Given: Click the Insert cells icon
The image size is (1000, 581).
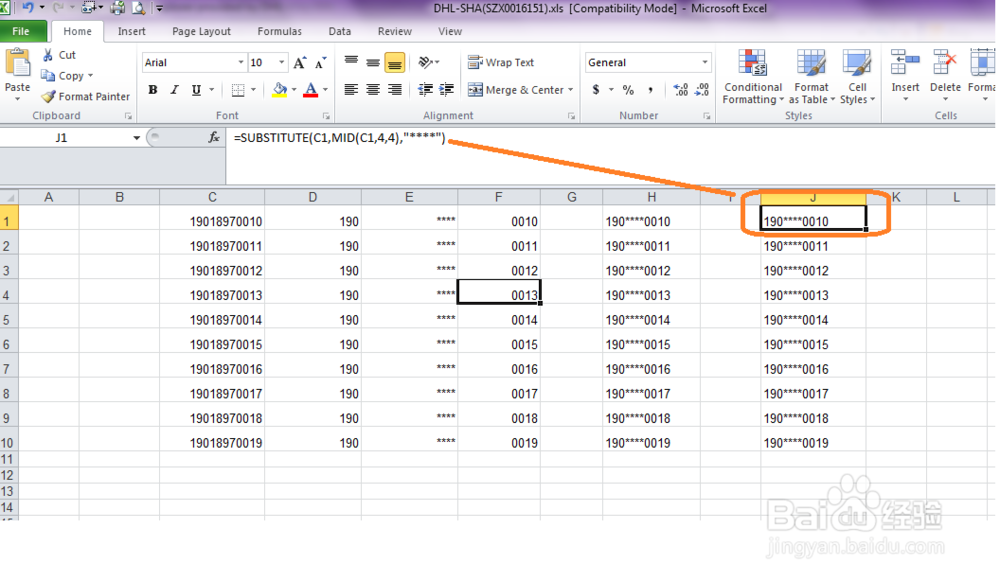Looking at the screenshot, I should coord(905,64).
